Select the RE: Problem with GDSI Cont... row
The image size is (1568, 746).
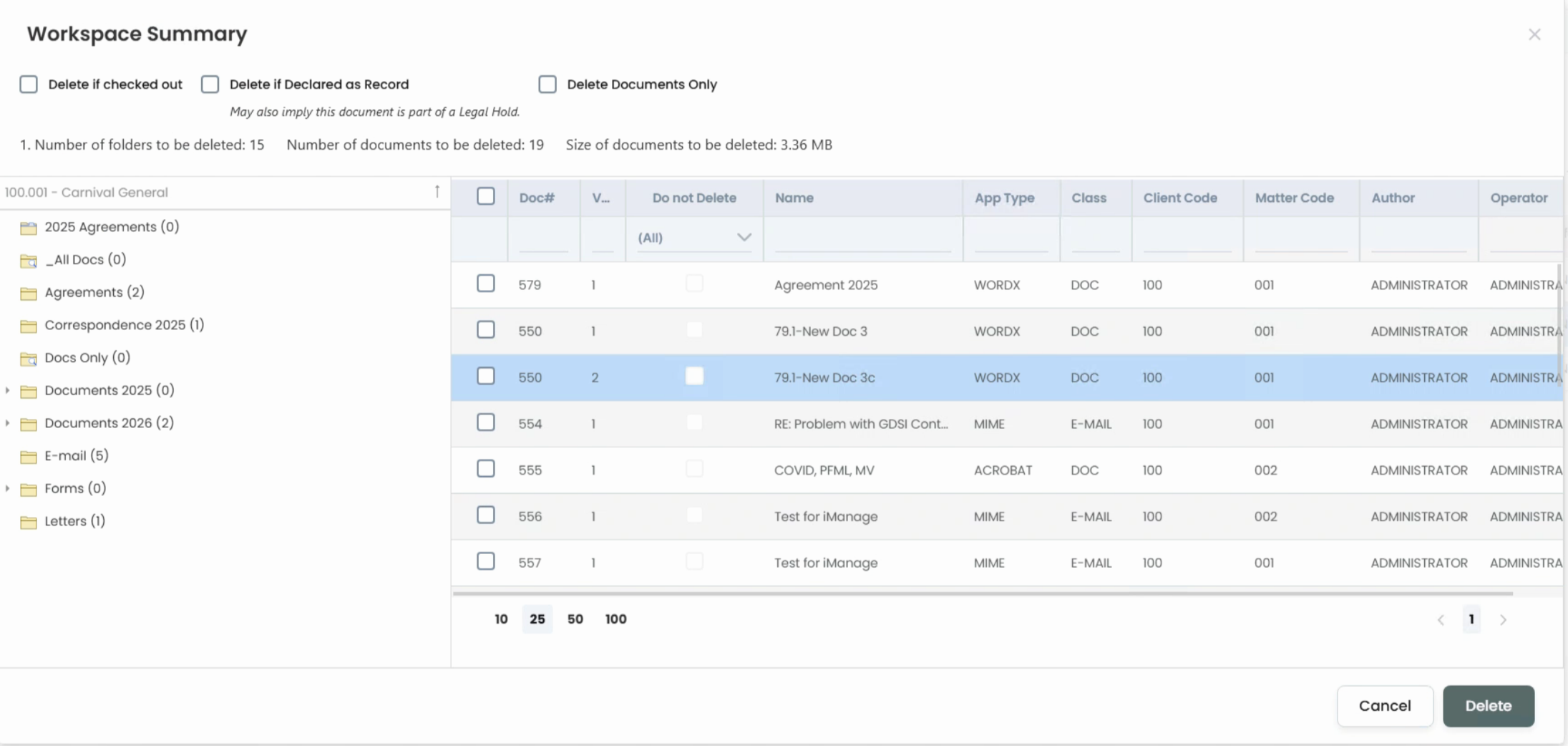click(1007, 424)
